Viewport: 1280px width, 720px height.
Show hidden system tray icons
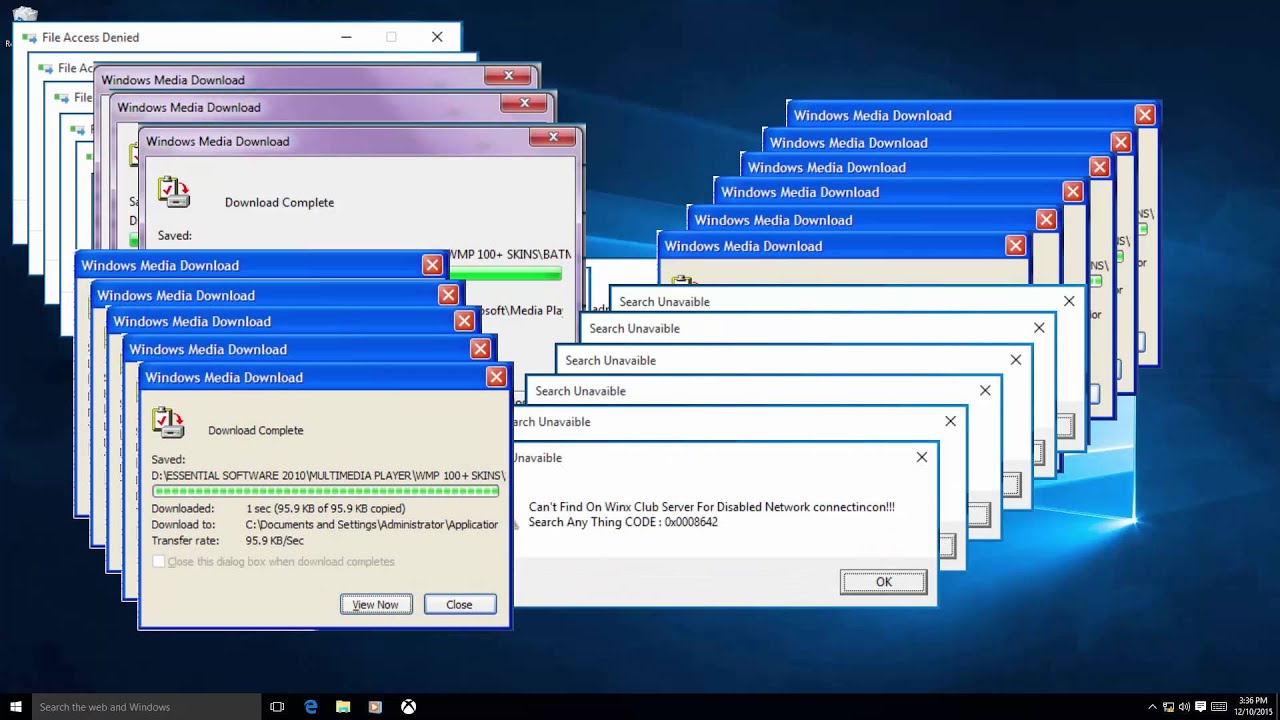pyautogui.click(x=1152, y=707)
